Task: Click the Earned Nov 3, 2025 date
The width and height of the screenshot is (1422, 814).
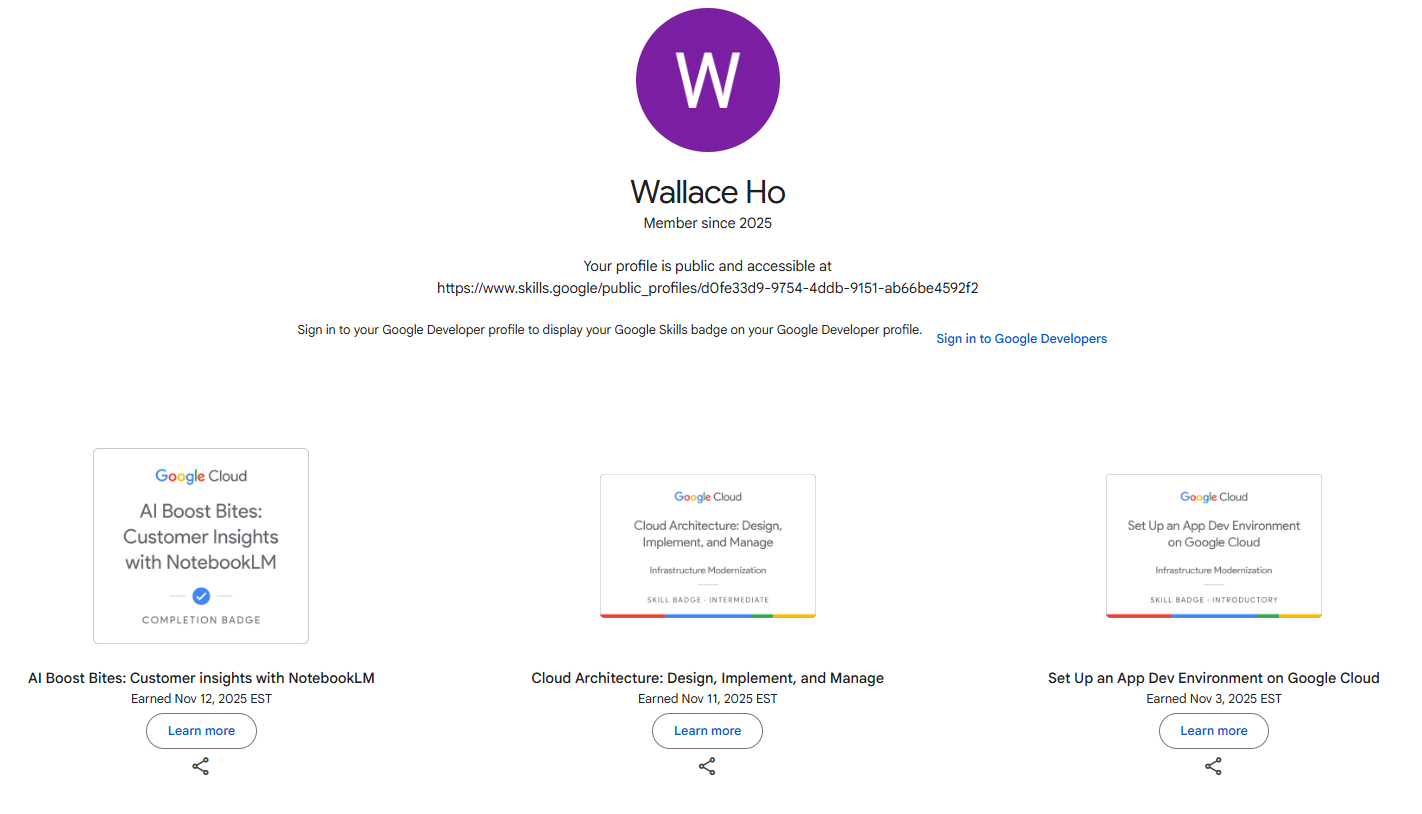Action: (x=1213, y=699)
